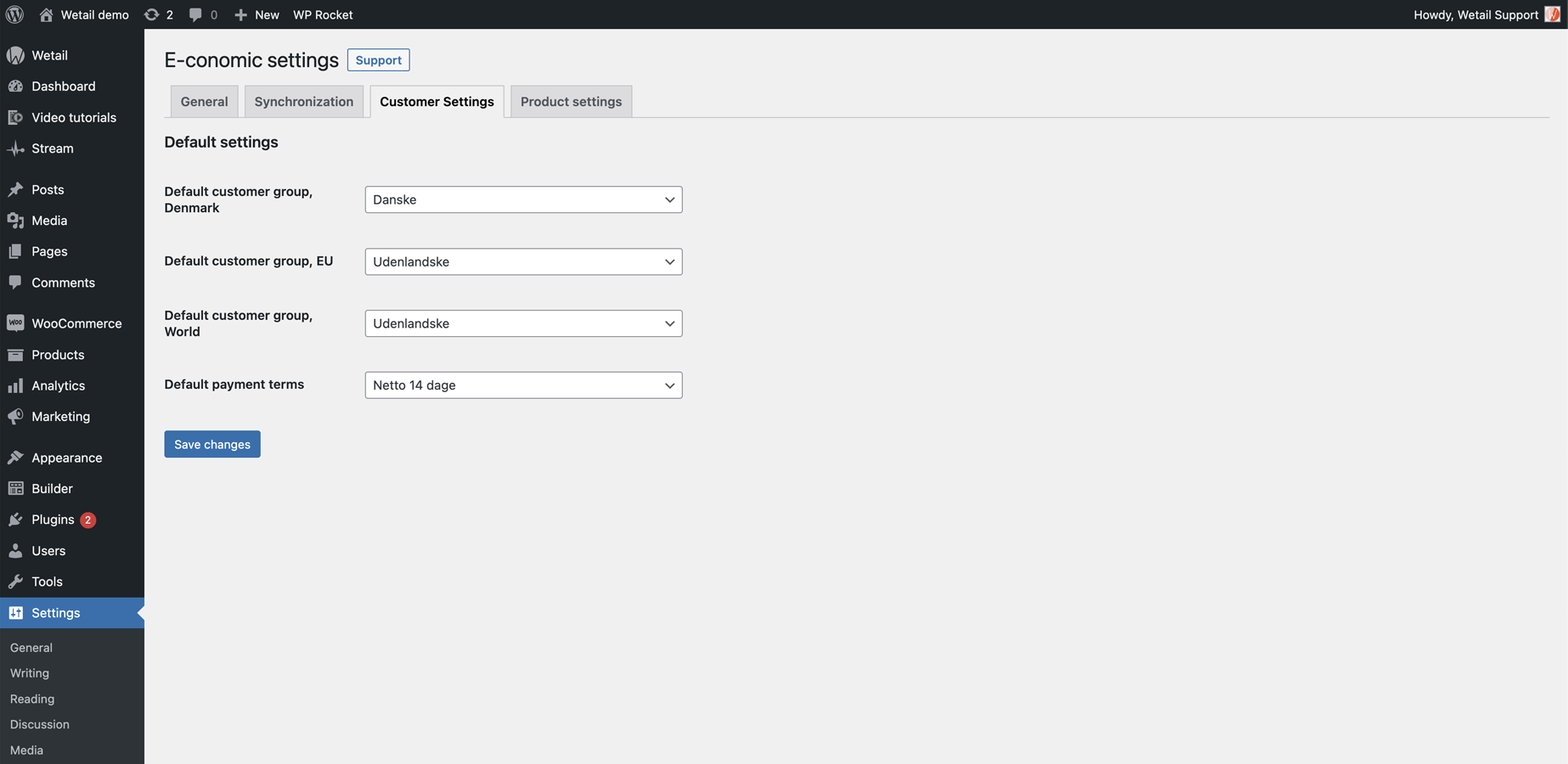Open the WooCommerce menu icon
This screenshot has height=764, width=1568.
click(x=15, y=323)
